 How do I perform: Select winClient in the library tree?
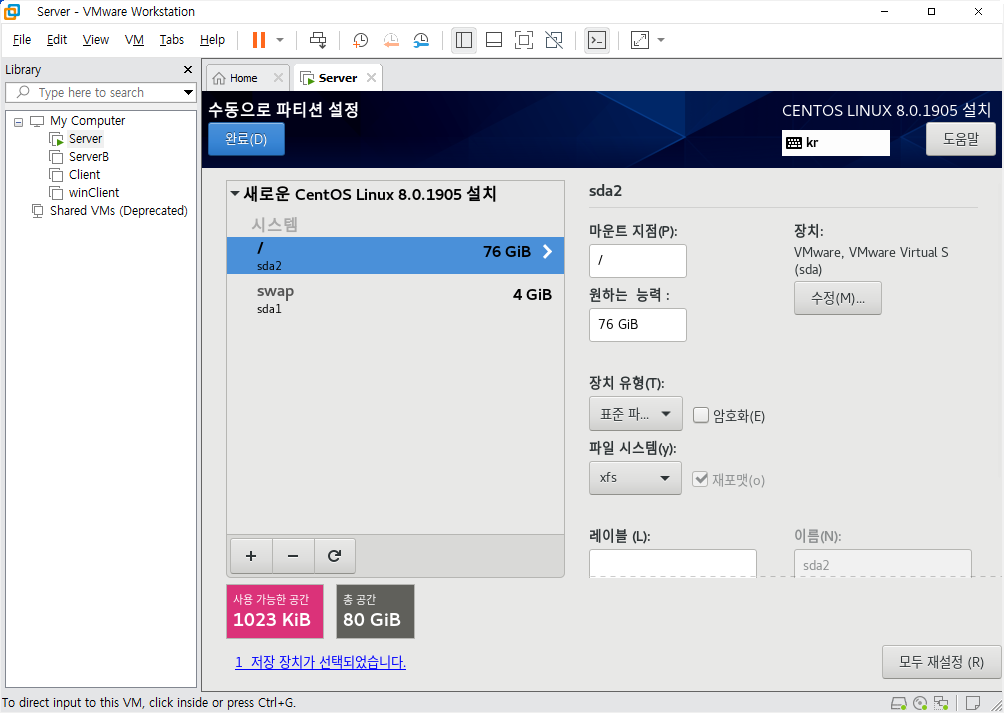tap(93, 193)
